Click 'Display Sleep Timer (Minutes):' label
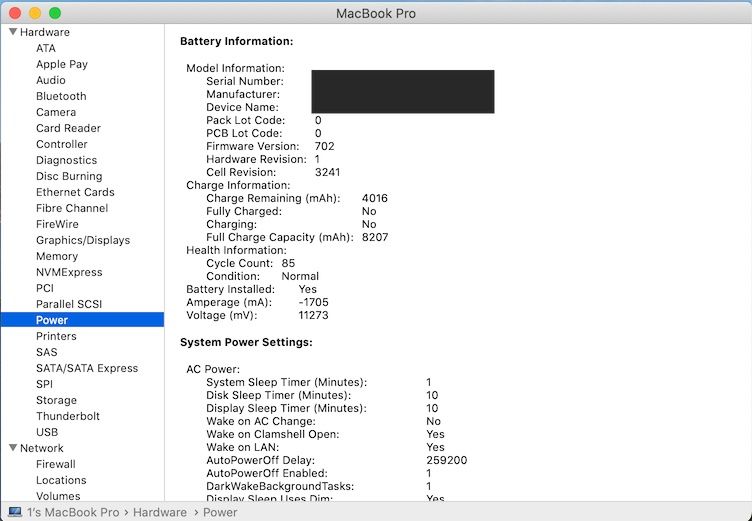The image size is (752, 521). tap(286, 408)
